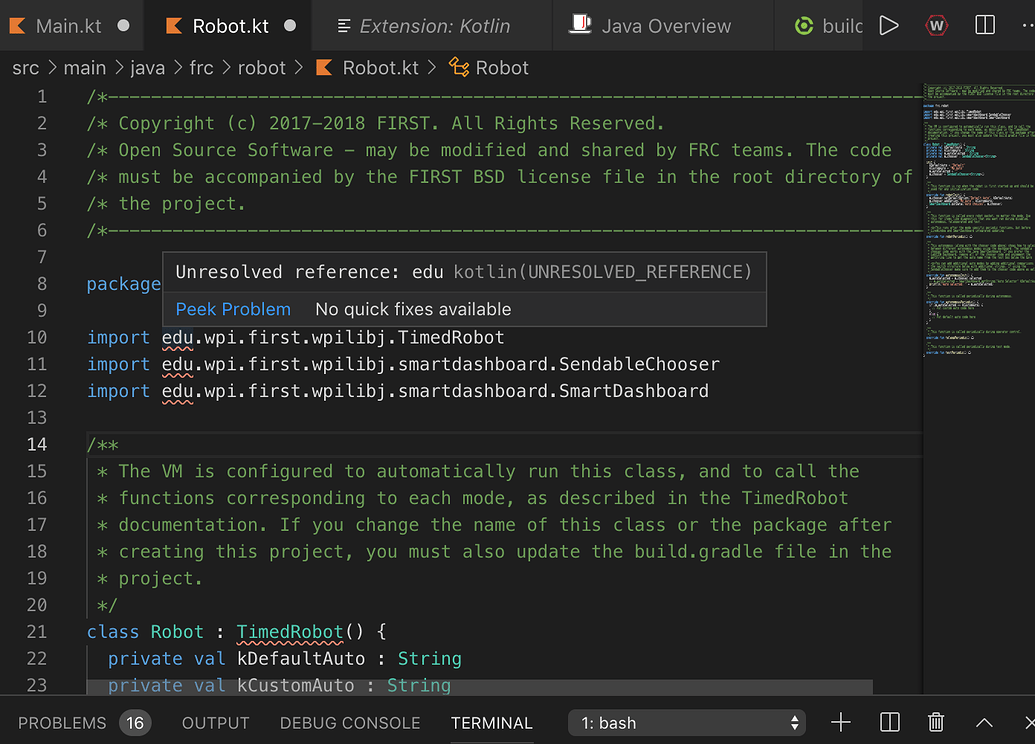Screen dimensions: 1035x744
Task: Open the Java Overview tab
Action: click(x=663, y=26)
